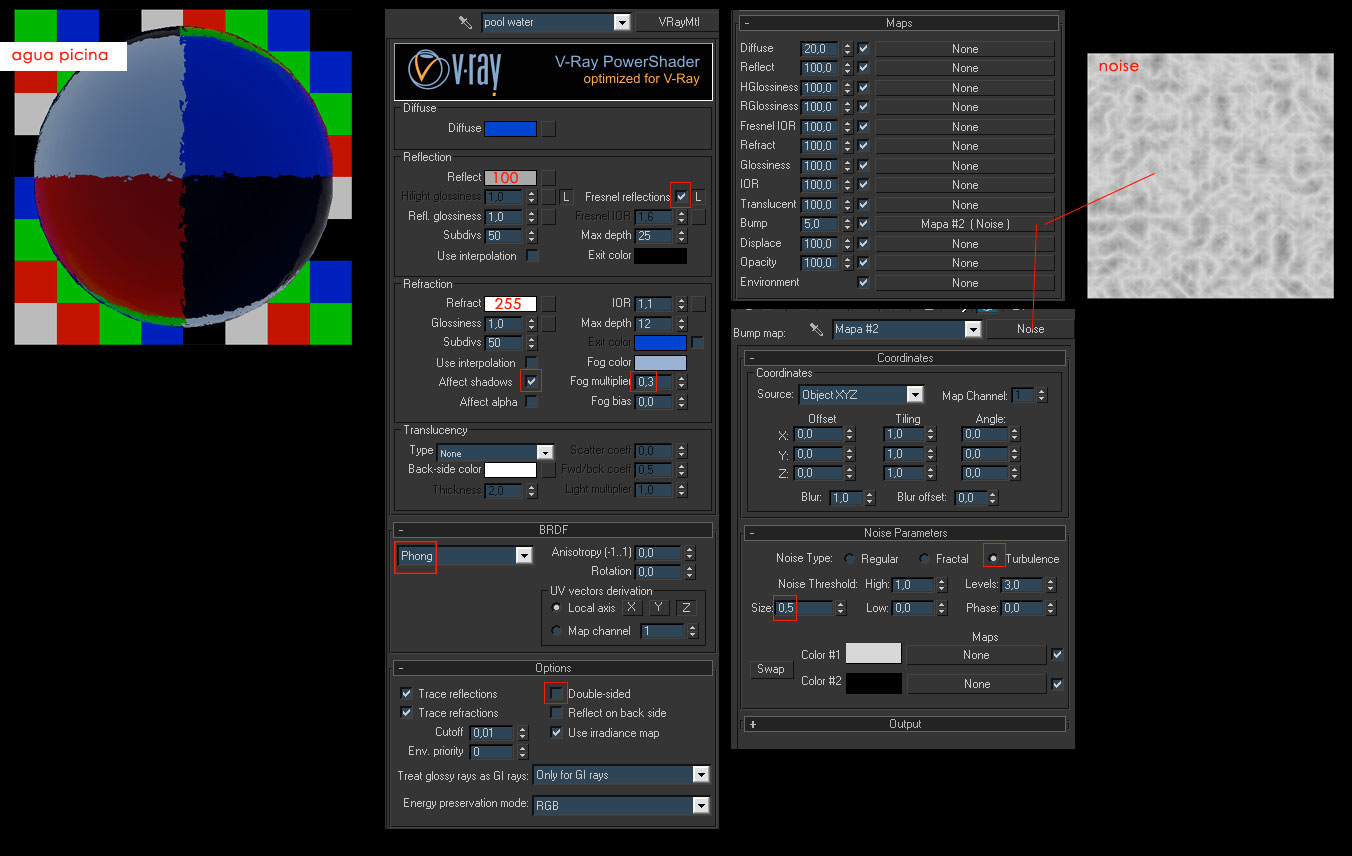The width and height of the screenshot is (1352, 856).
Task: Select the X local axis button
Action: 632,608
